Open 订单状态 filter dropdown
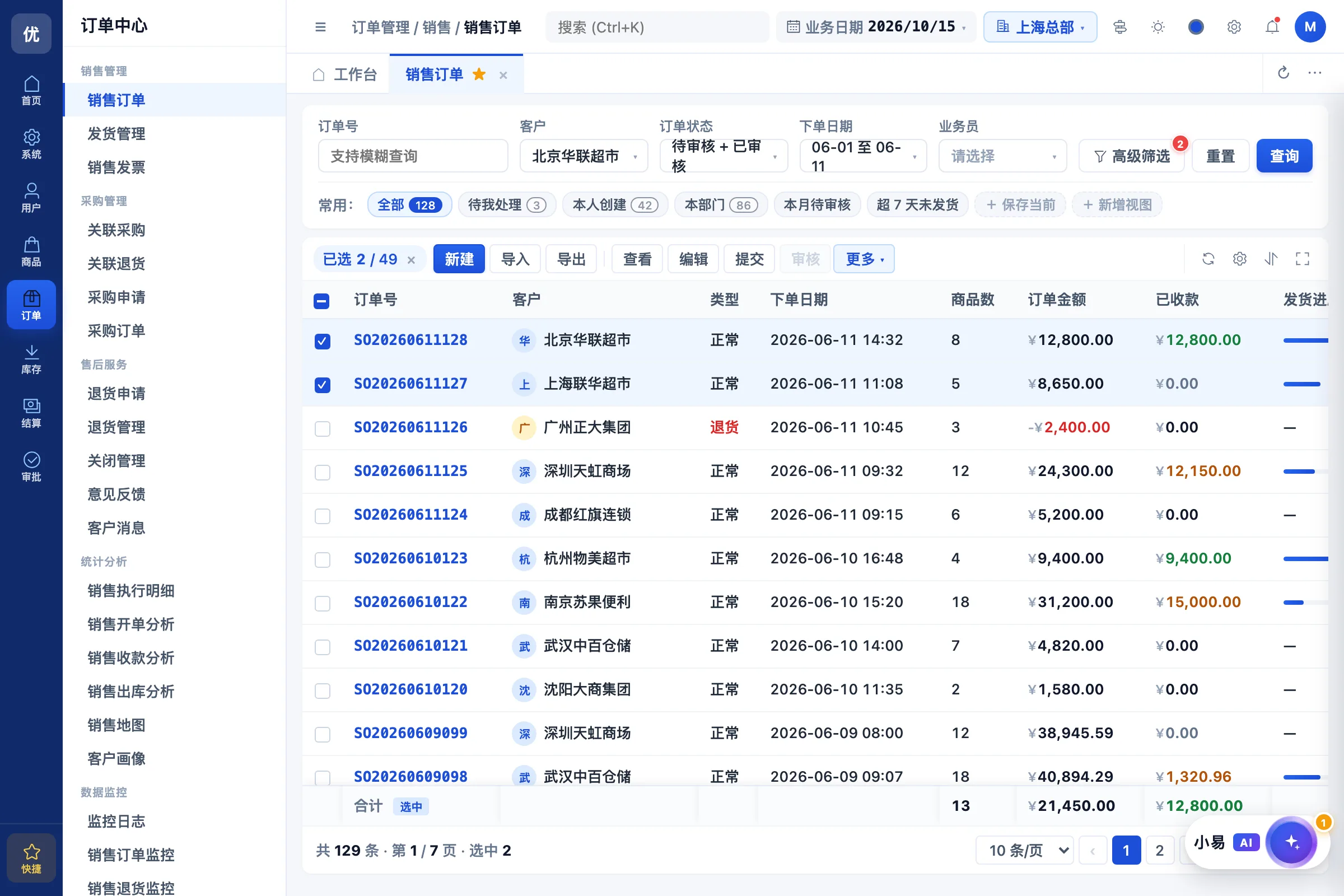 724,156
